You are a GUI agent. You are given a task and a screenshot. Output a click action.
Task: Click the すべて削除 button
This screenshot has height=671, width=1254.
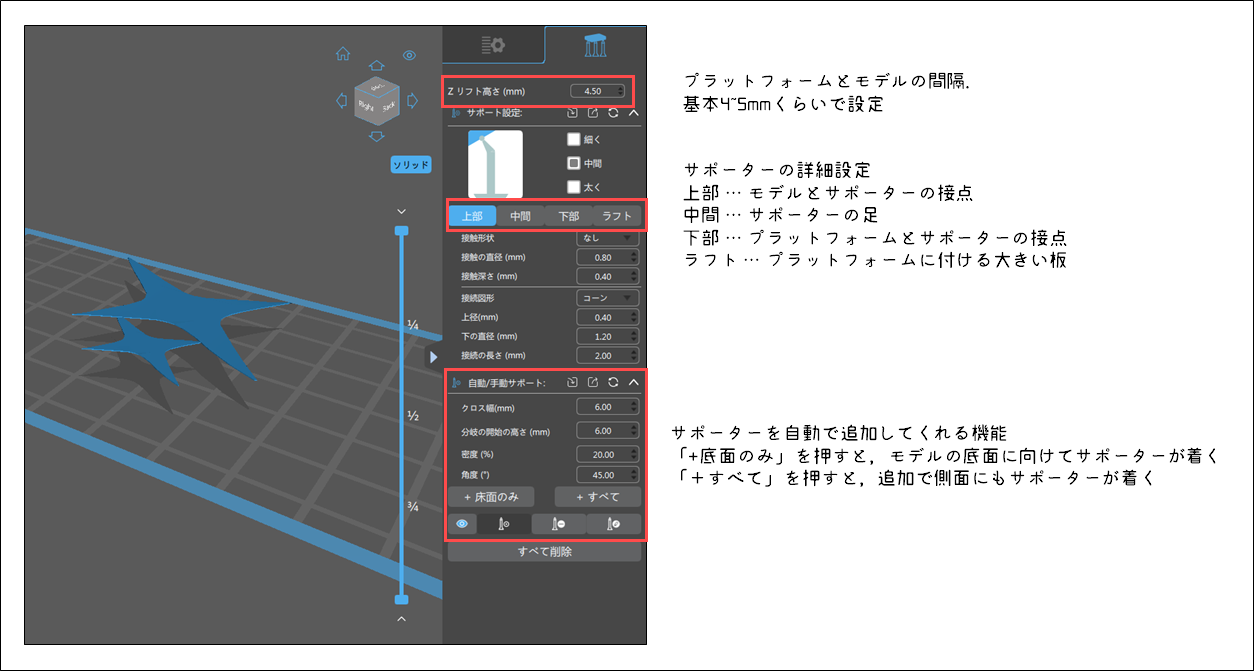(x=545, y=551)
